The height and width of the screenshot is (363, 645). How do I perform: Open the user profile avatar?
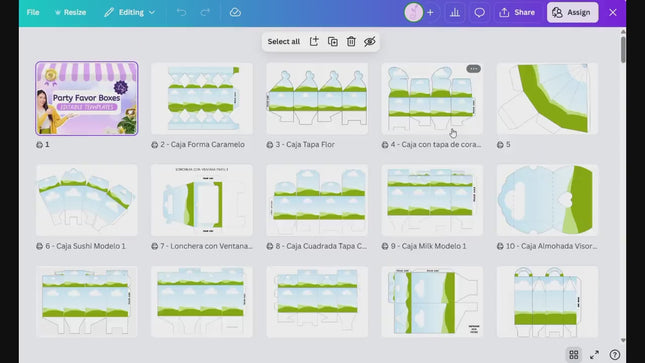click(x=414, y=12)
